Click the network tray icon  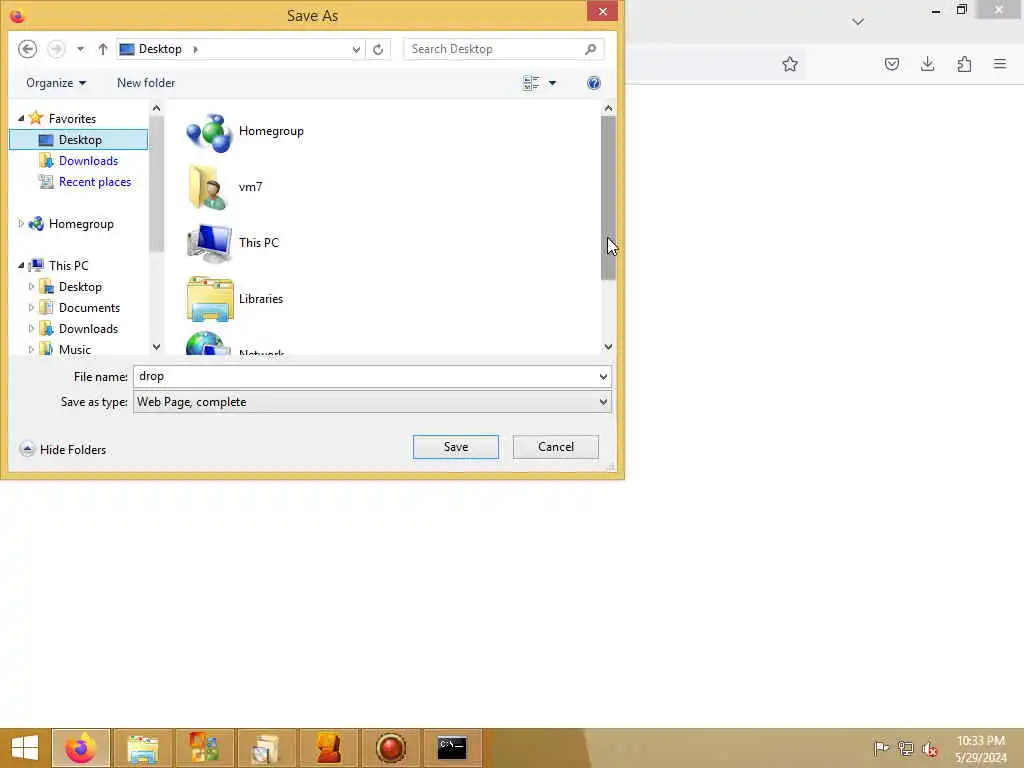[905, 748]
